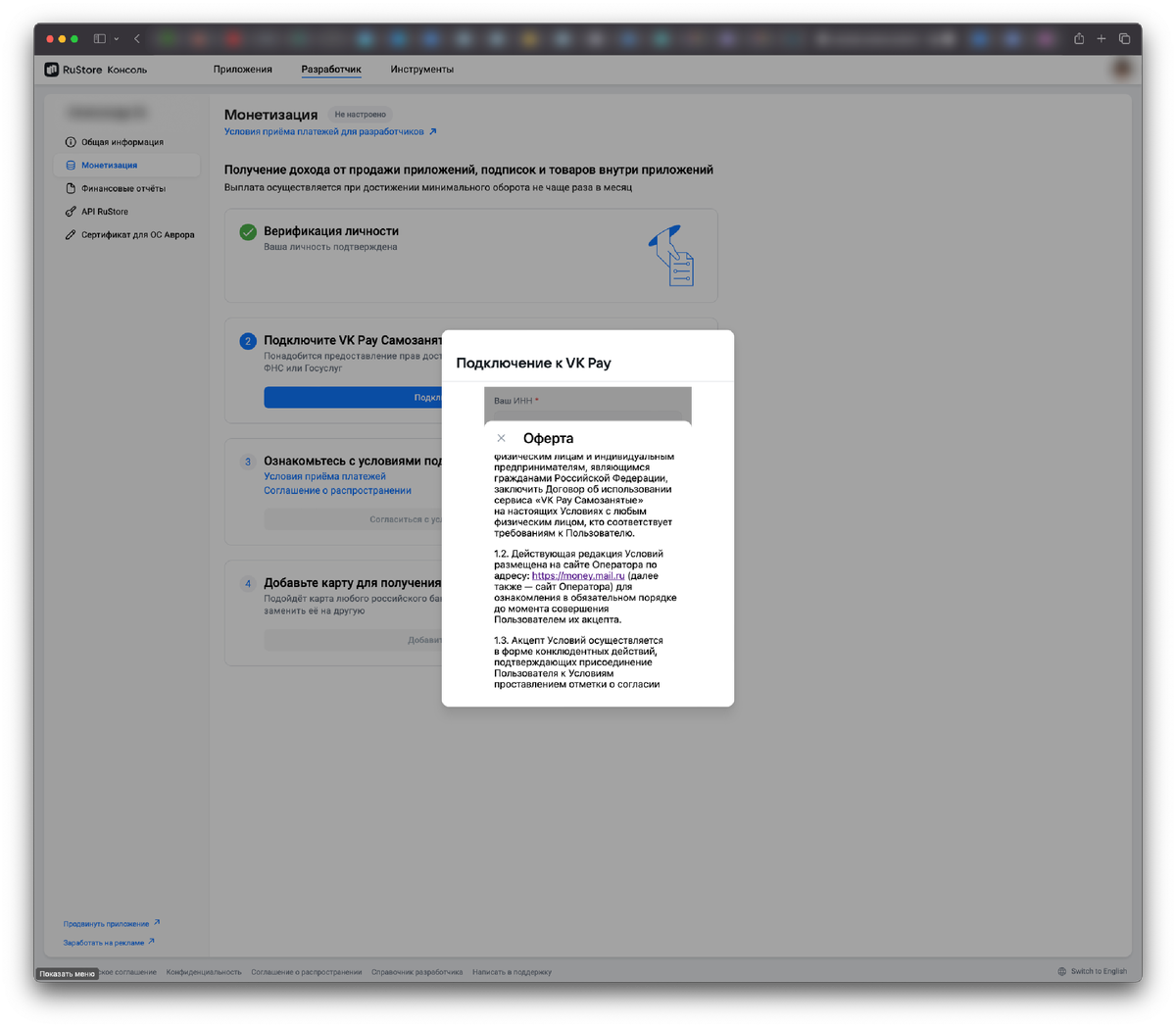Click the pencil icon beside Сертификат для ОС Аврора

71,235
